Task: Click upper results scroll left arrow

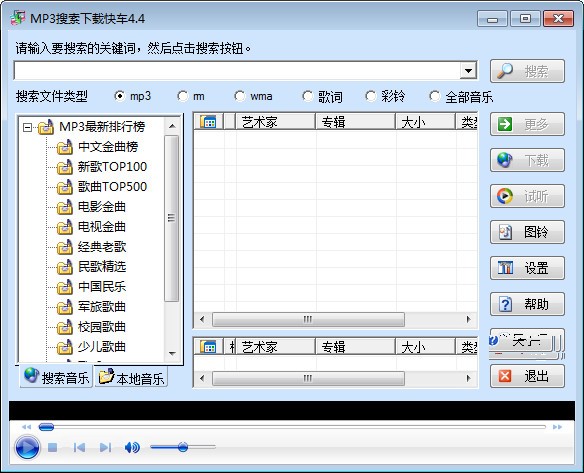Action: tap(202, 320)
